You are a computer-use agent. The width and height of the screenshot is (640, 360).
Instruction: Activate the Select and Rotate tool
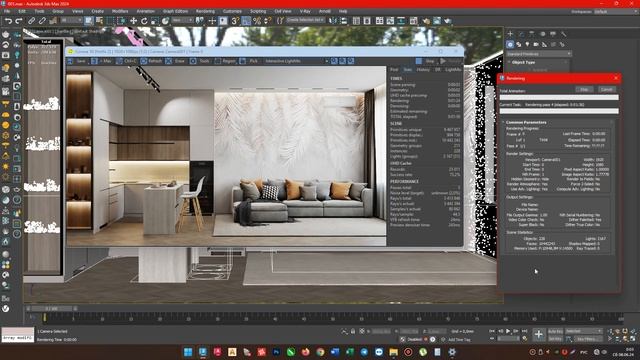(144, 21)
